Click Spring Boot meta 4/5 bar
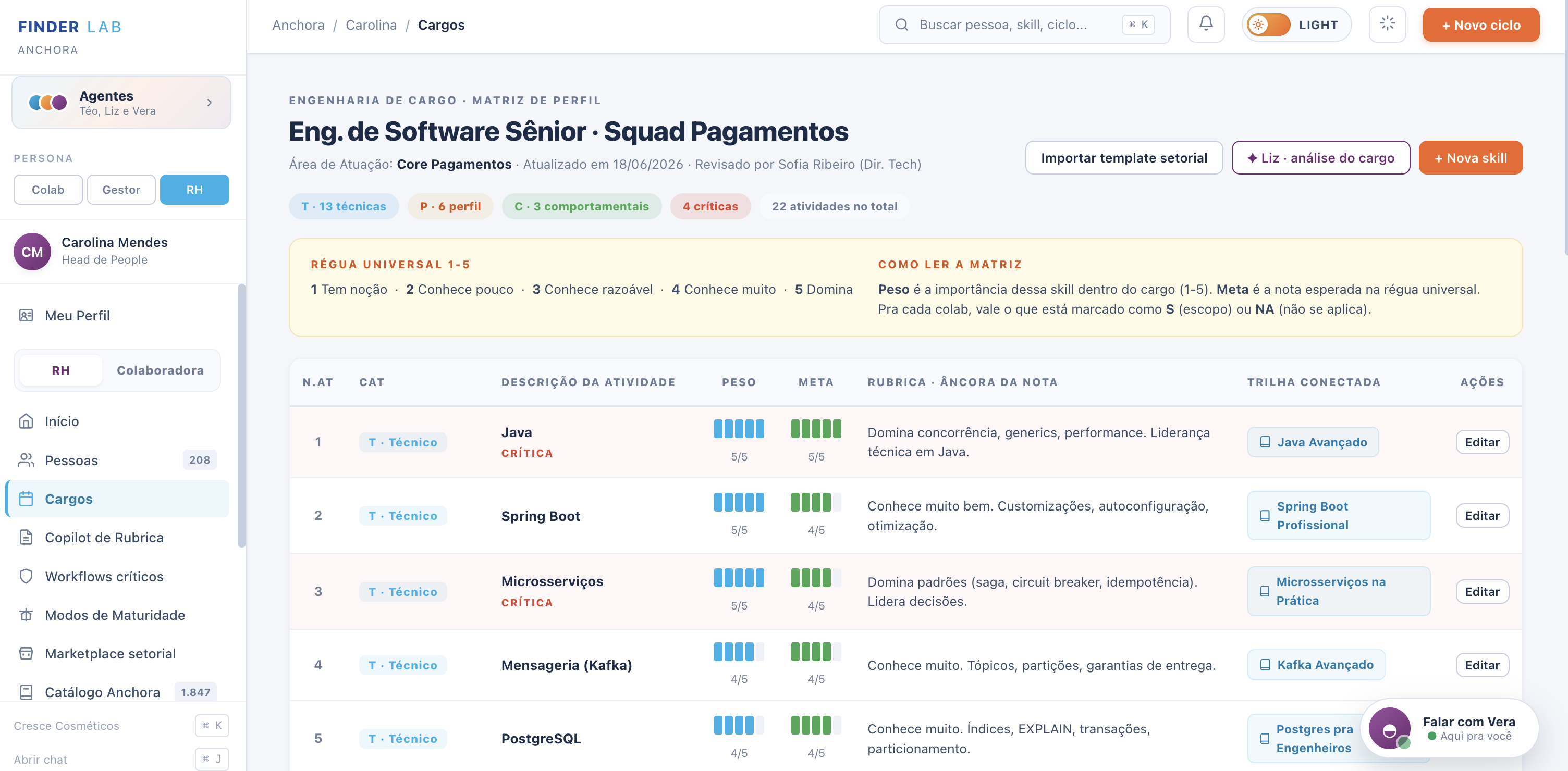 tap(816, 502)
